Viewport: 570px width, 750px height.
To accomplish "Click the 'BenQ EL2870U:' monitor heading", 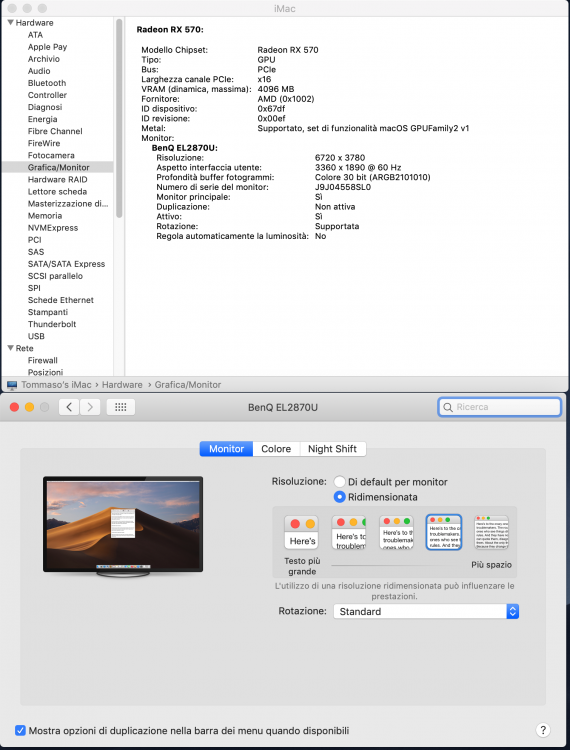I will (185, 148).
